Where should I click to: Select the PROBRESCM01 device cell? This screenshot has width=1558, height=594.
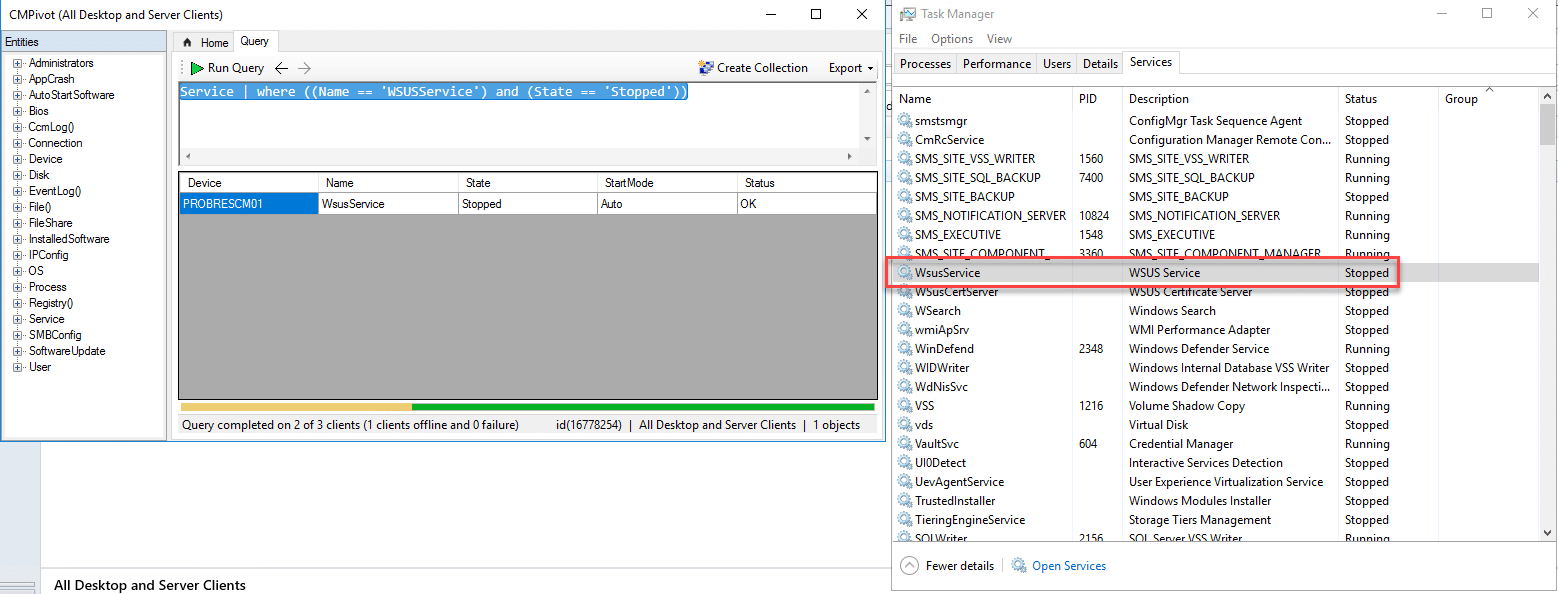(x=249, y=204)
